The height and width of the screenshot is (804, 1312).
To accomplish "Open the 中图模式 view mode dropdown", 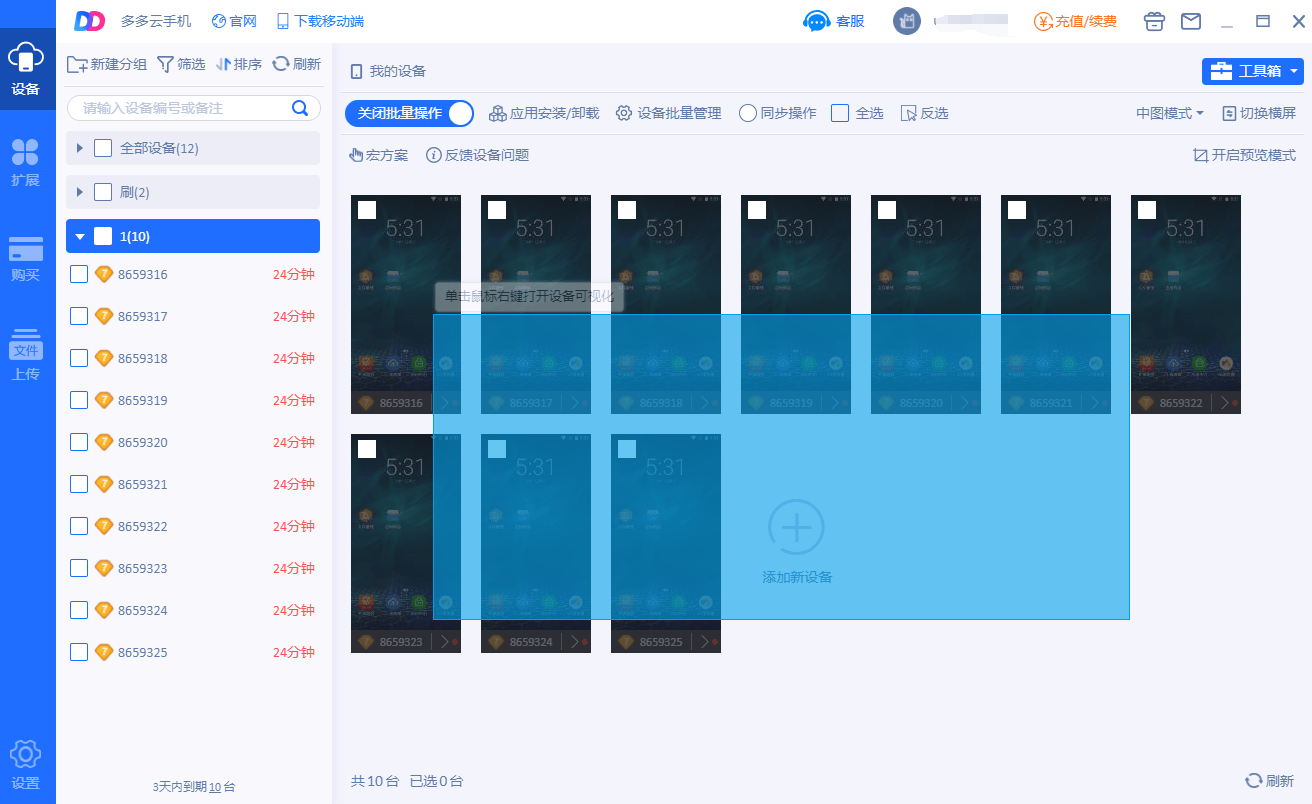I will 1169,113.
